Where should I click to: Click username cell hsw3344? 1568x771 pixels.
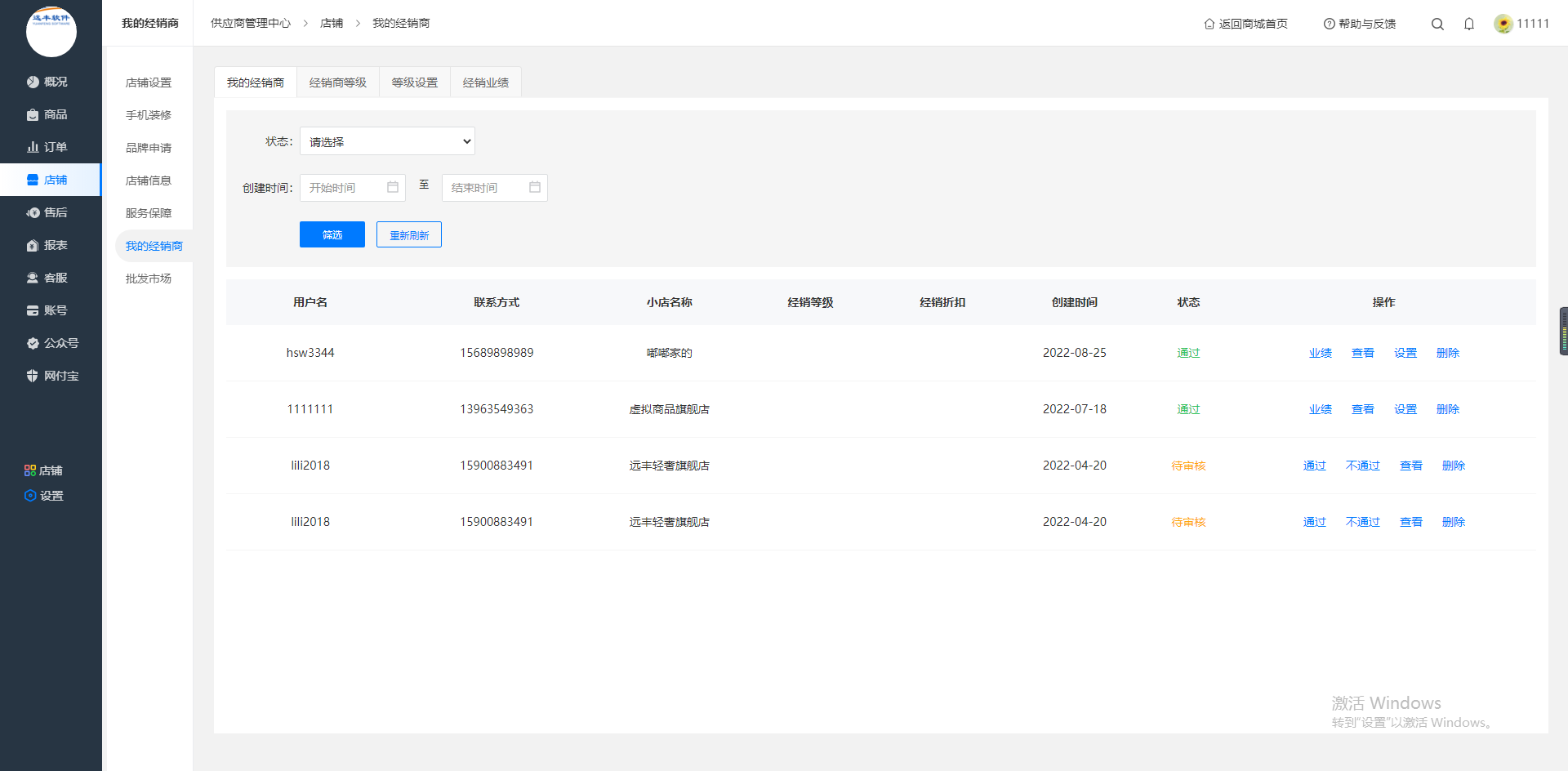310,353
